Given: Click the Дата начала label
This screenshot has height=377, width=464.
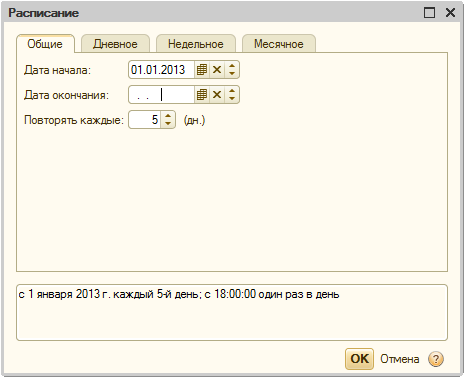Looking at the screenshot, I should pyautogui.click(x=57, y=70).
